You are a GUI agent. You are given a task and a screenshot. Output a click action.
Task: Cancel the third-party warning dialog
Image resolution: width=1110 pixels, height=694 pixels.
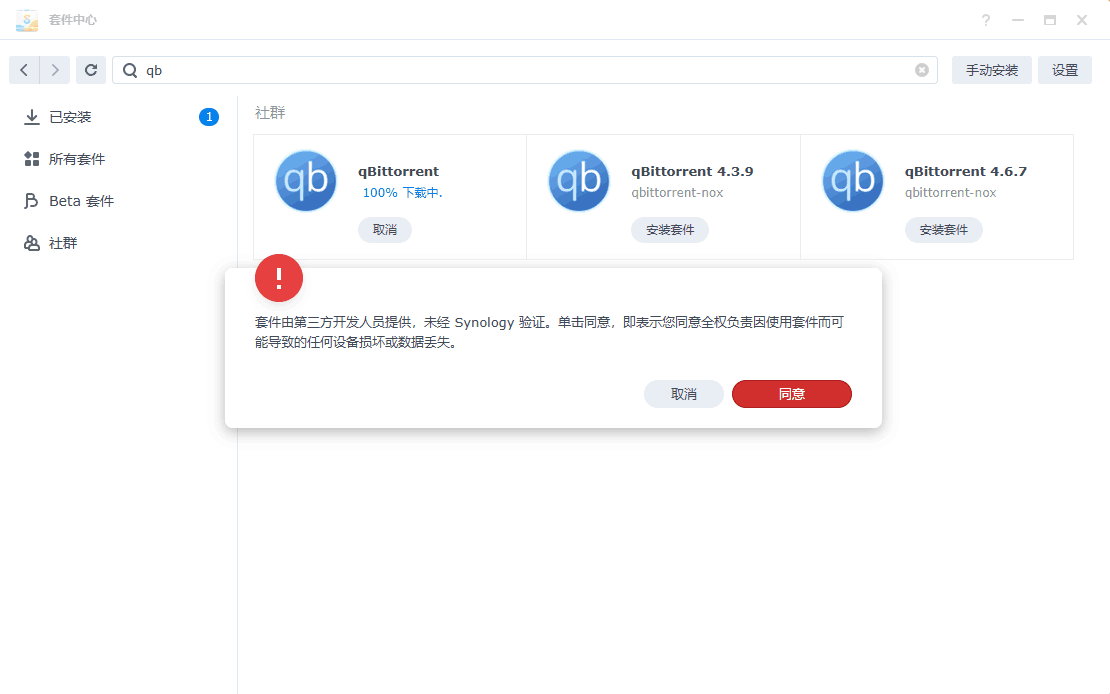[684, 394]
